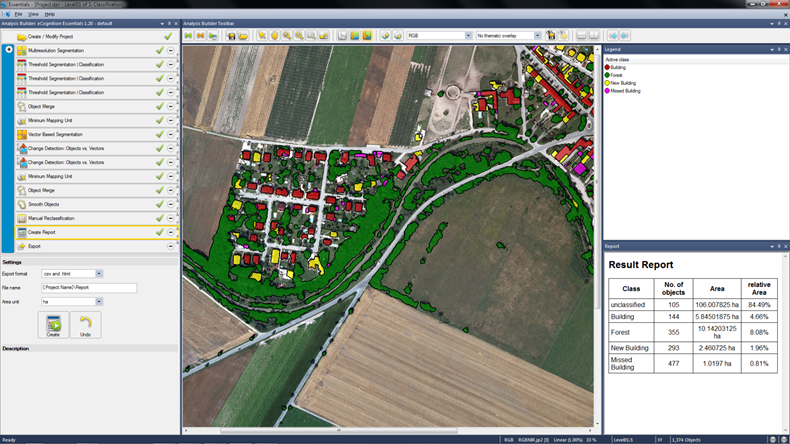
Task: Click the open folder icon in toolbar
Action: point(243,36)
